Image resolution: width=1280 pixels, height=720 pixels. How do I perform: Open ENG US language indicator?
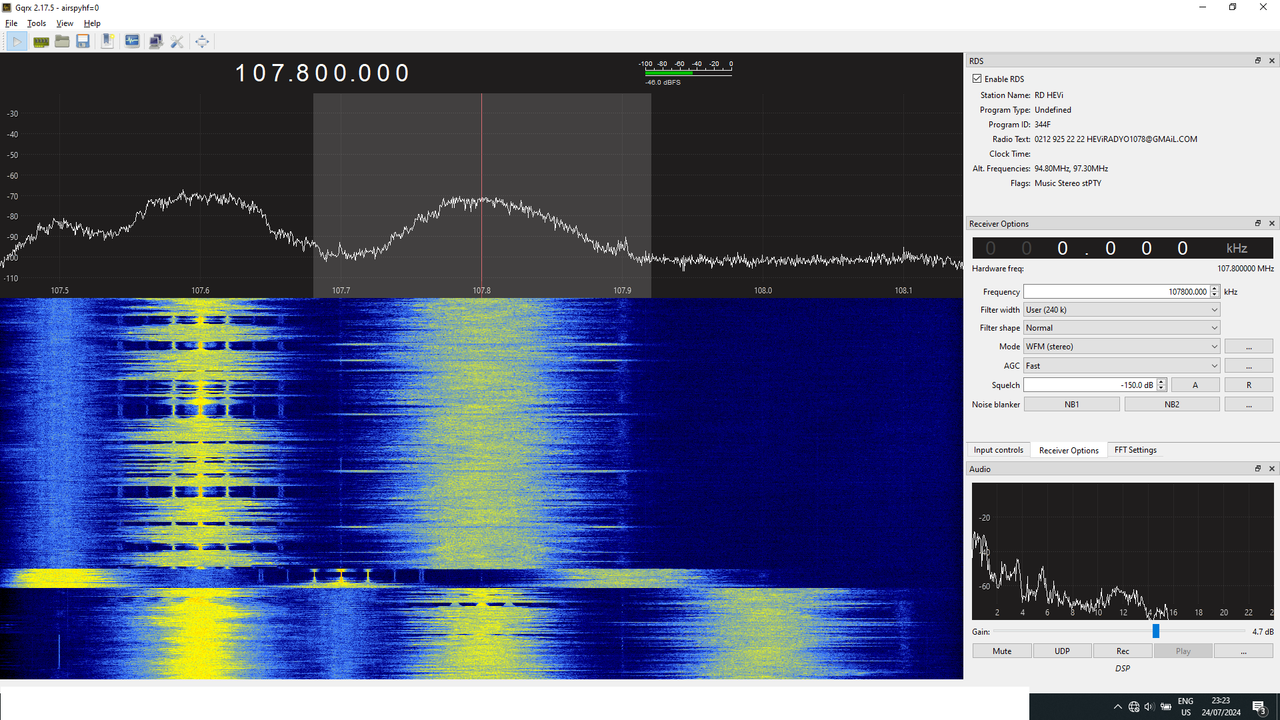1186,707
